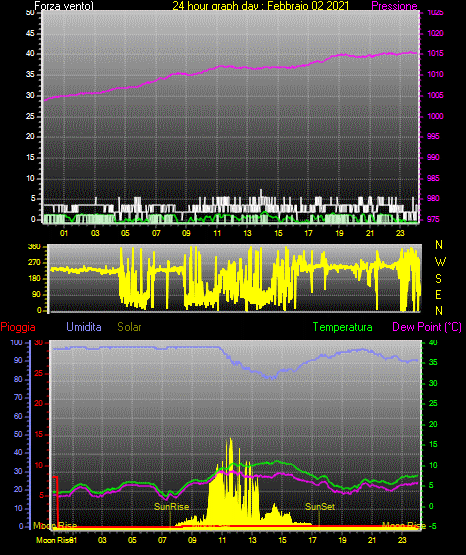The image size is (466, 555).
Task: Select the 24 hour graph day title
Action: coord(261,6)
